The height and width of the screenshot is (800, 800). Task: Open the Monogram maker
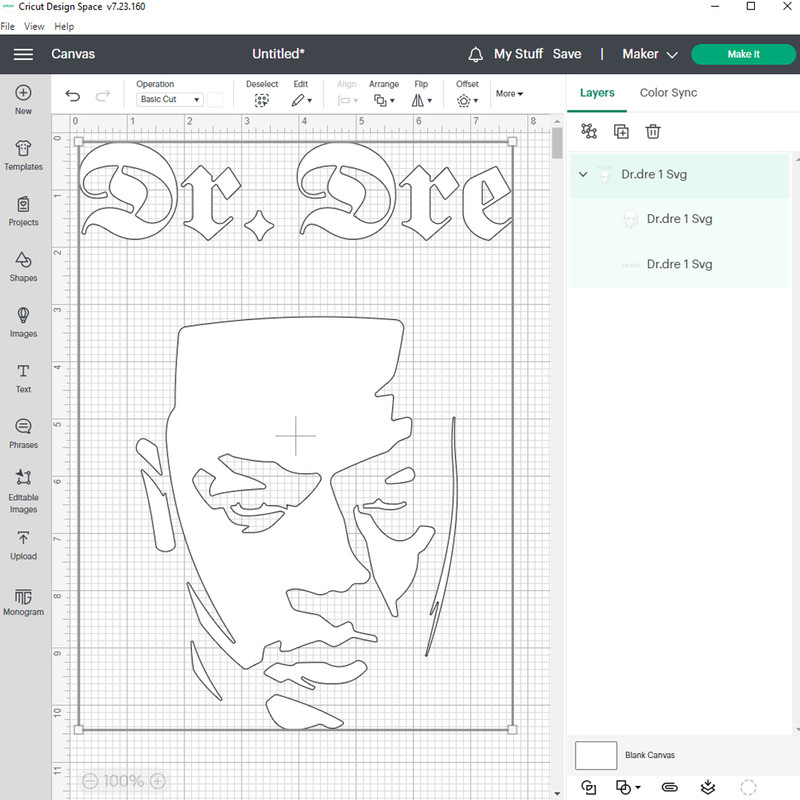tap(23, 601)
